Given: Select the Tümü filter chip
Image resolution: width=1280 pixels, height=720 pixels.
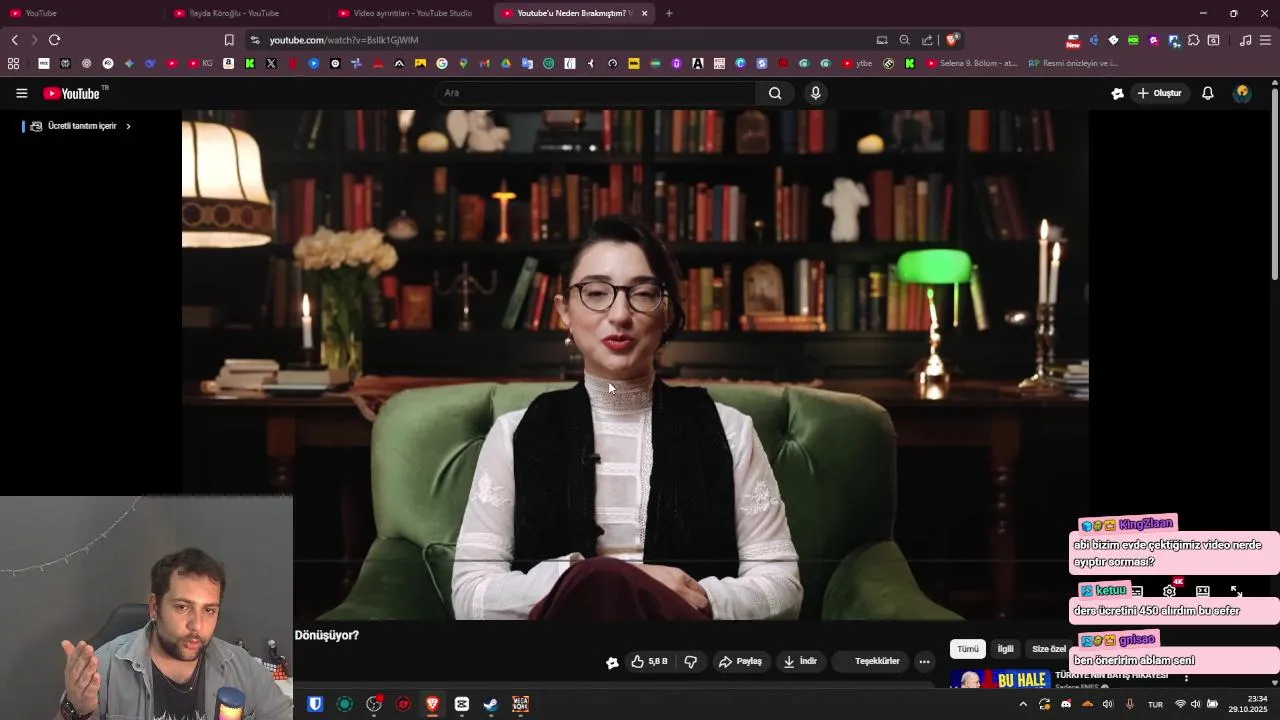Looking at the screenshot, I should tap(968, 649).
